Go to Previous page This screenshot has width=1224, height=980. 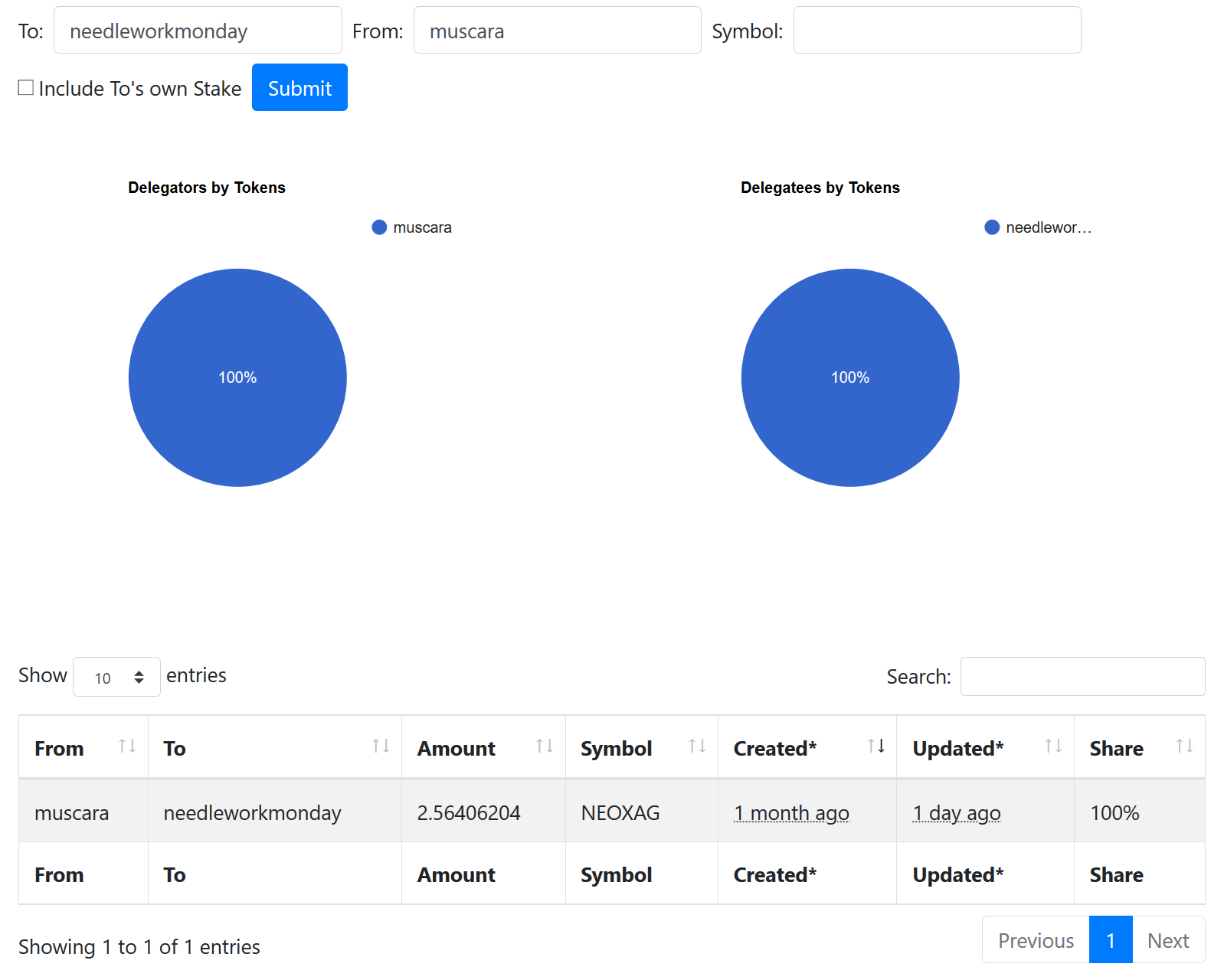pos(1036,940)
